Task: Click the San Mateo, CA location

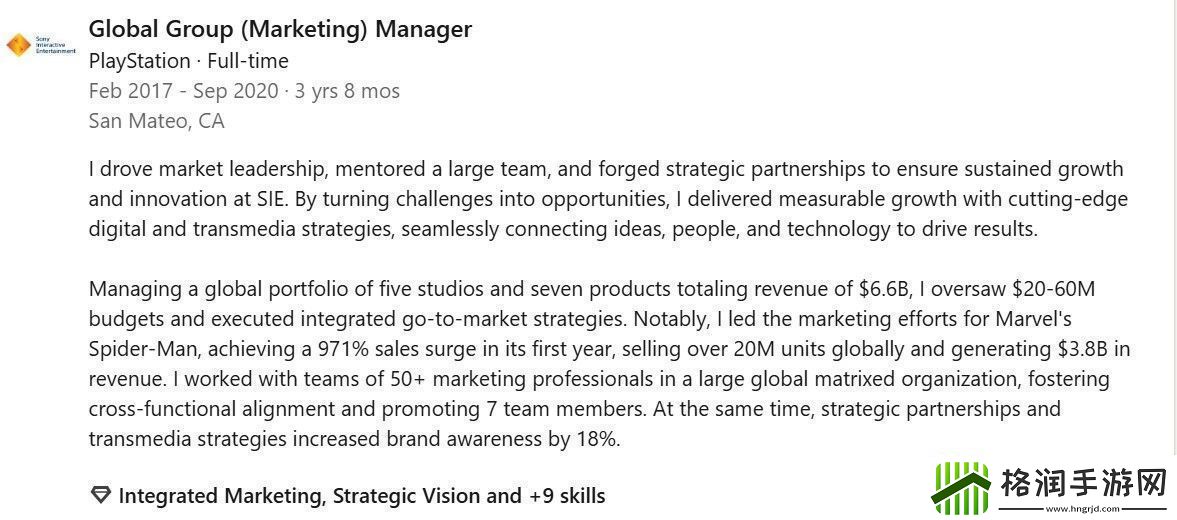Action: (156, 121)
